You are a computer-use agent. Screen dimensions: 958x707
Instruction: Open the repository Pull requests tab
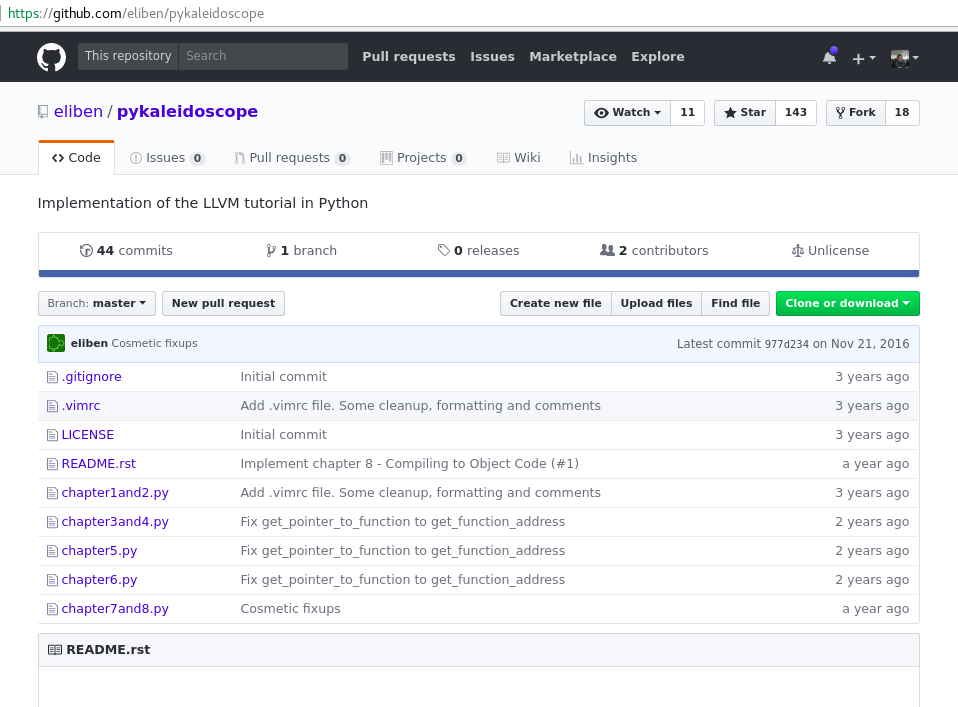pos(291,158)
